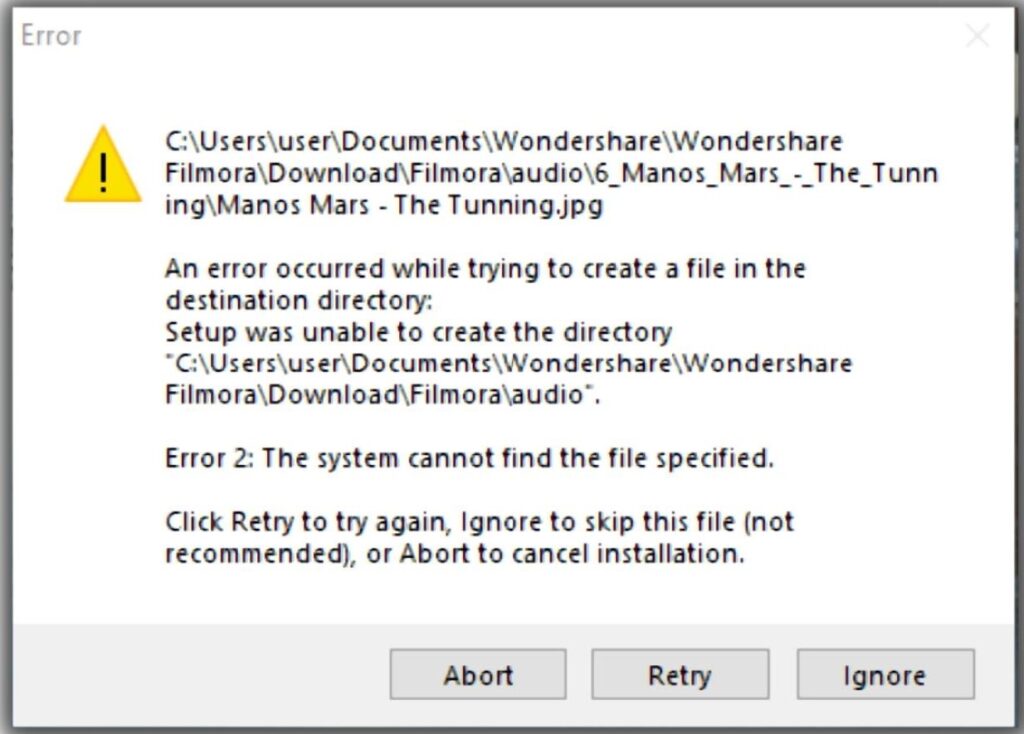Click "Setup was unable to create the directory"
The width and height of the screenshot is (1024, 734).
tap(418, 331)
